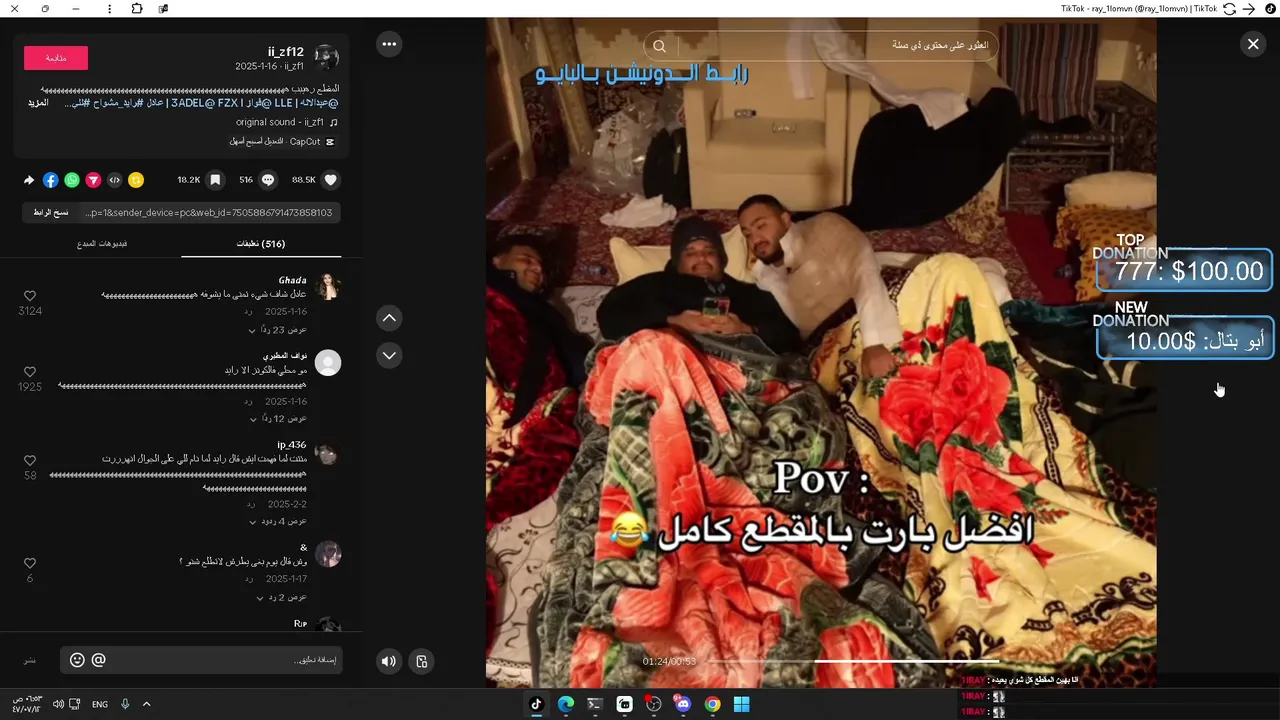Open the CapCut icon link

point(330,142)
